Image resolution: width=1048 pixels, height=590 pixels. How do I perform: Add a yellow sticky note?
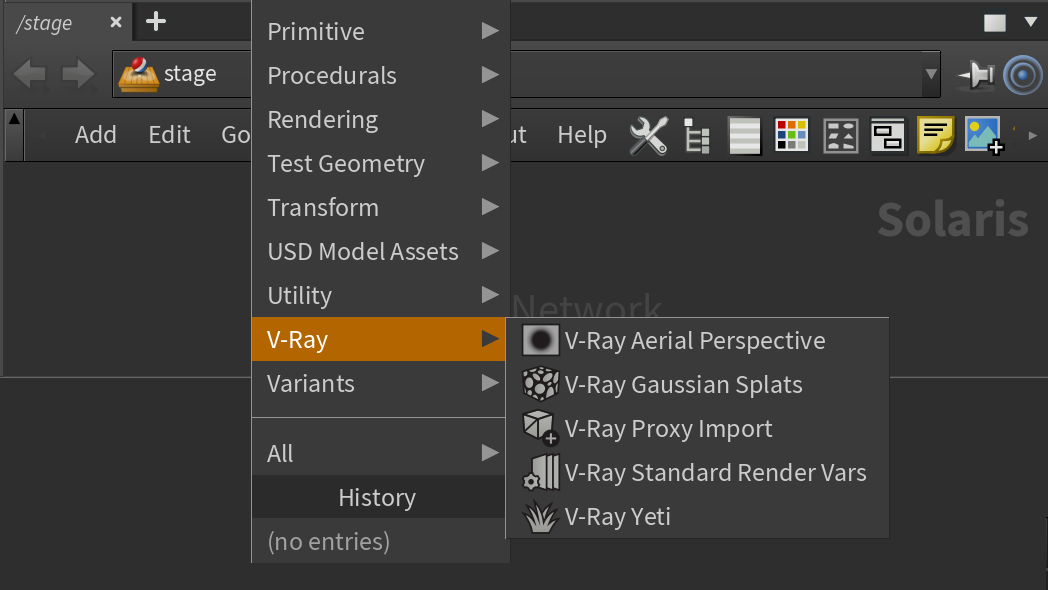pyautogui.click(x=935, y=135)
